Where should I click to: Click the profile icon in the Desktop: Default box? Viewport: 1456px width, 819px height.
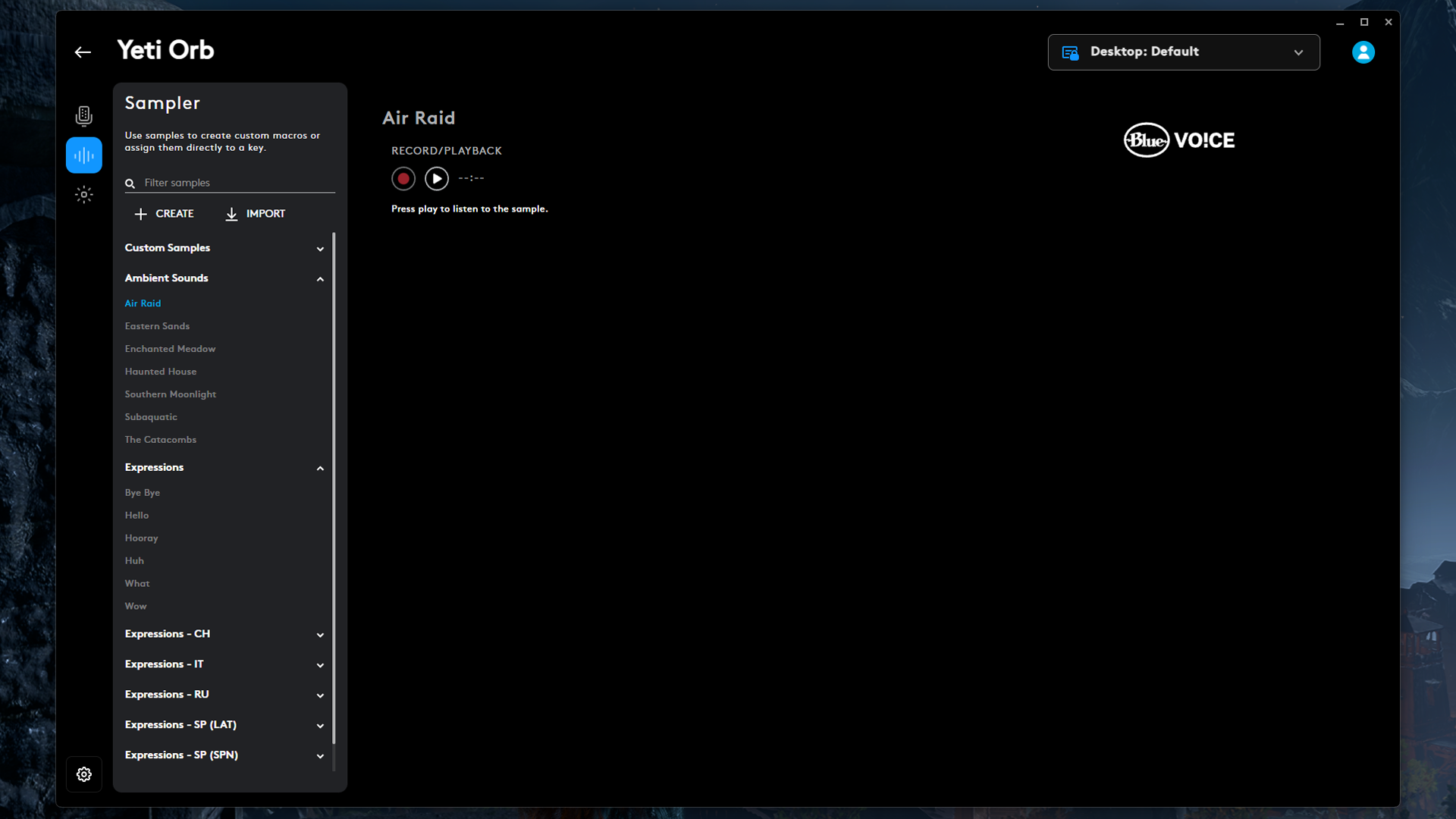point(1070,52)
